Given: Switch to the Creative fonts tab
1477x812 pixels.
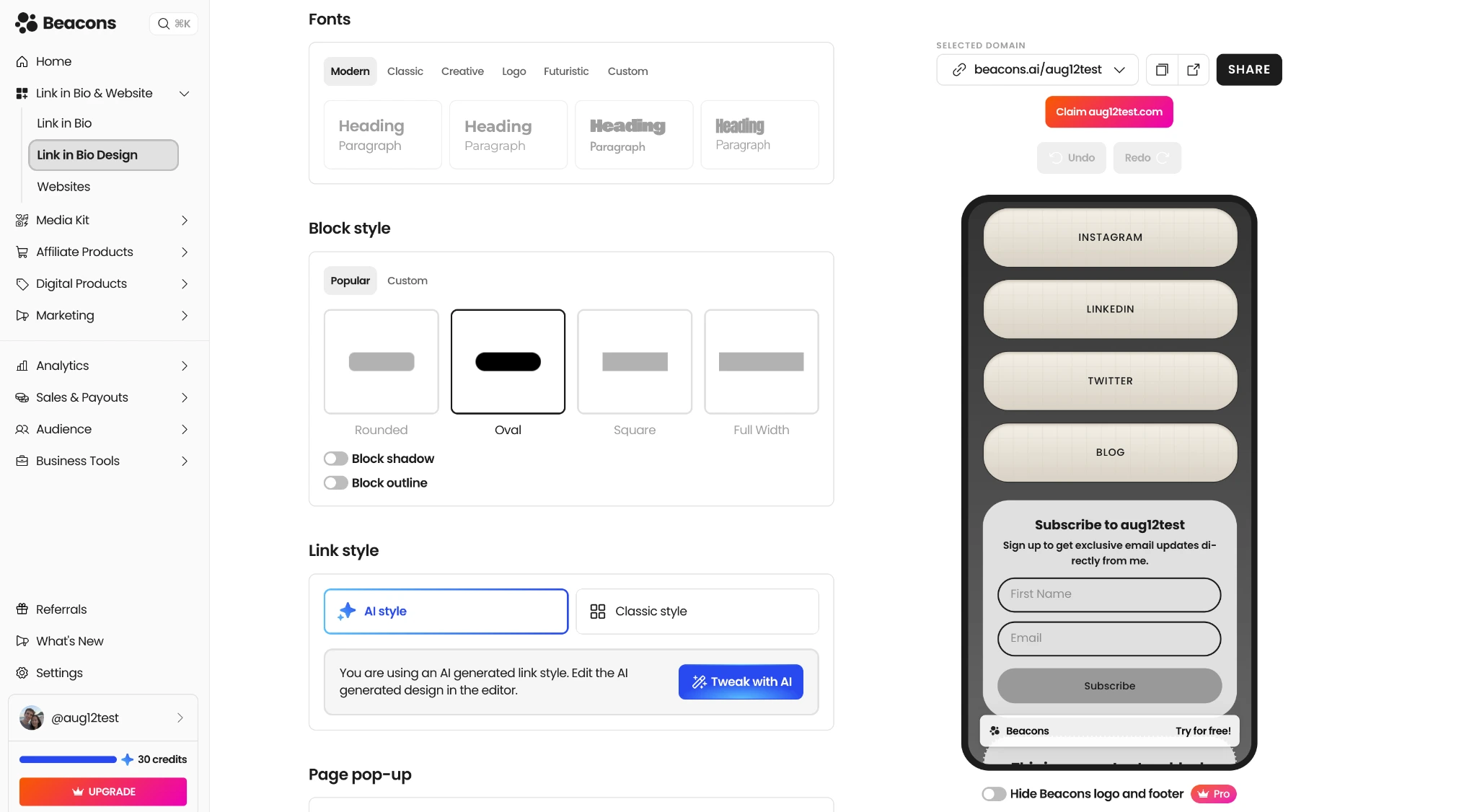Looking at the screenshot, I should [463, 71].
